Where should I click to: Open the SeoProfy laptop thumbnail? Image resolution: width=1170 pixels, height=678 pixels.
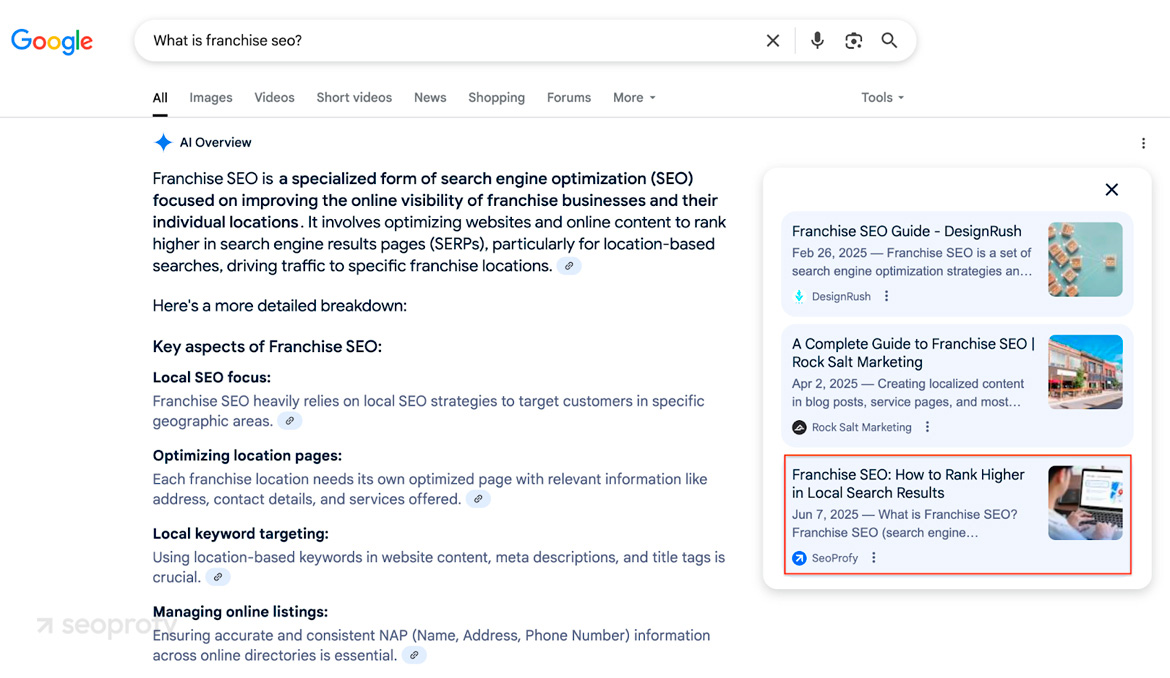1085,503
